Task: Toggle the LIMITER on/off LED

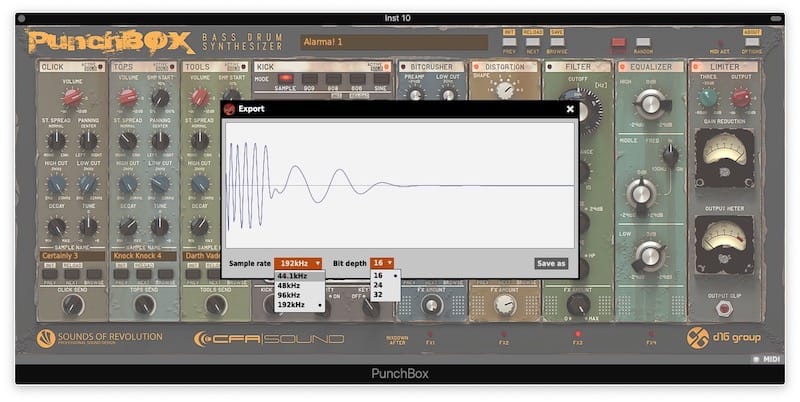Action: point(695,67)
